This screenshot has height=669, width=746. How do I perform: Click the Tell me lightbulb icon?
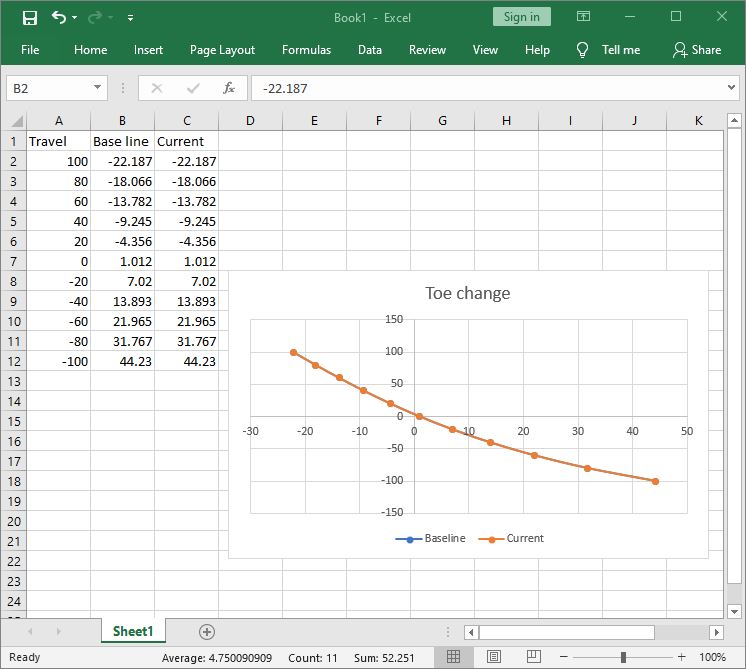(x=583, y=50)
